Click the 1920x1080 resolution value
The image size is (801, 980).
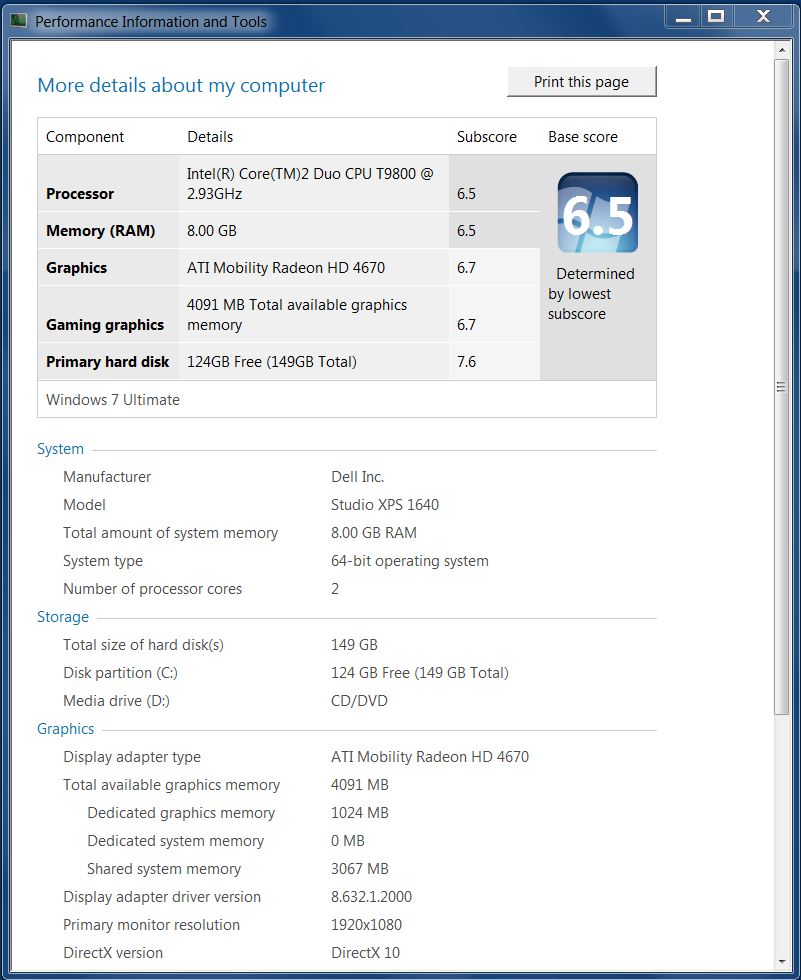pos(366,924)
